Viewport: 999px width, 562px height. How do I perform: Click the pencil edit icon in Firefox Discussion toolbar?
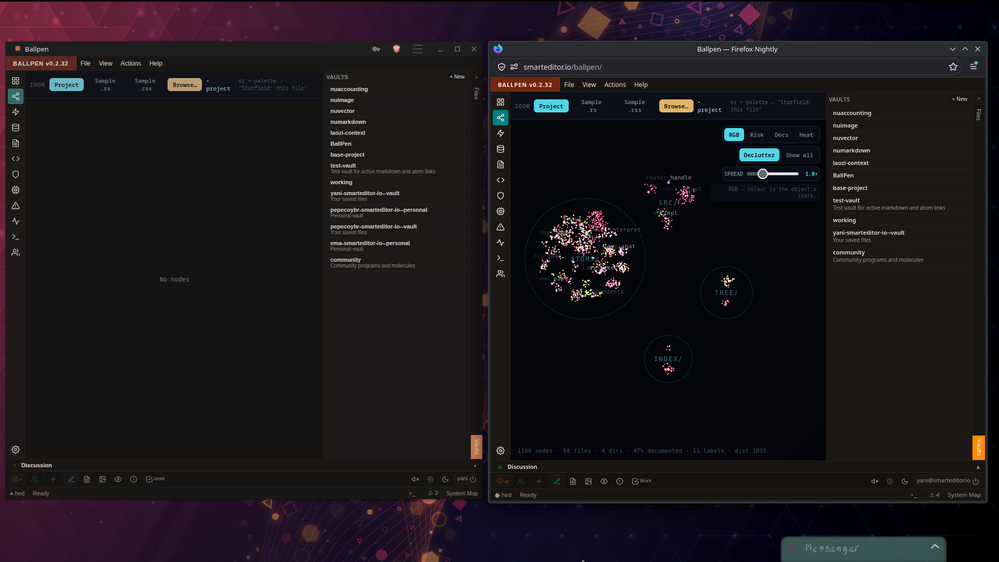click(557, 481)
